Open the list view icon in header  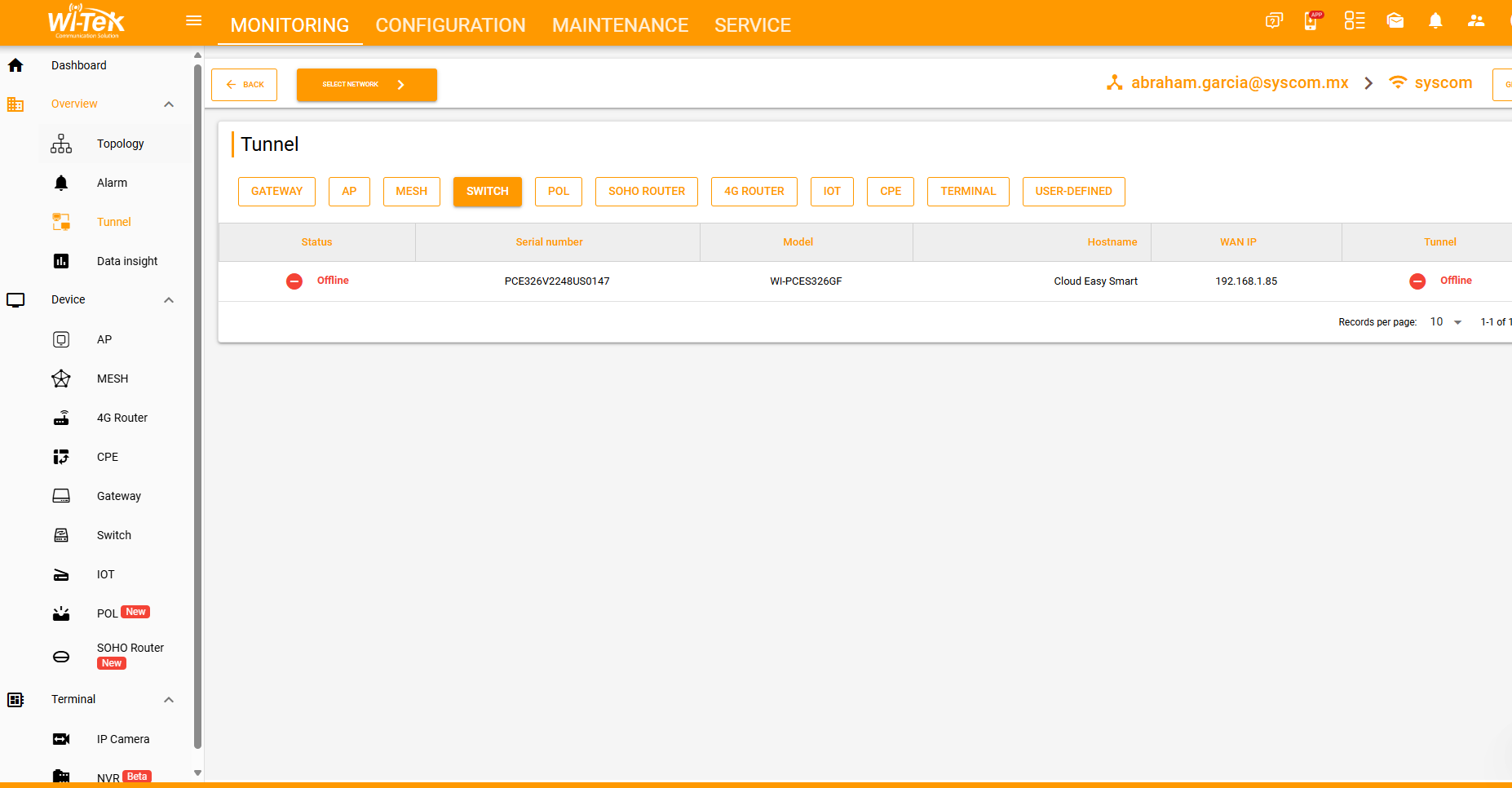[x=1355, y=20]
